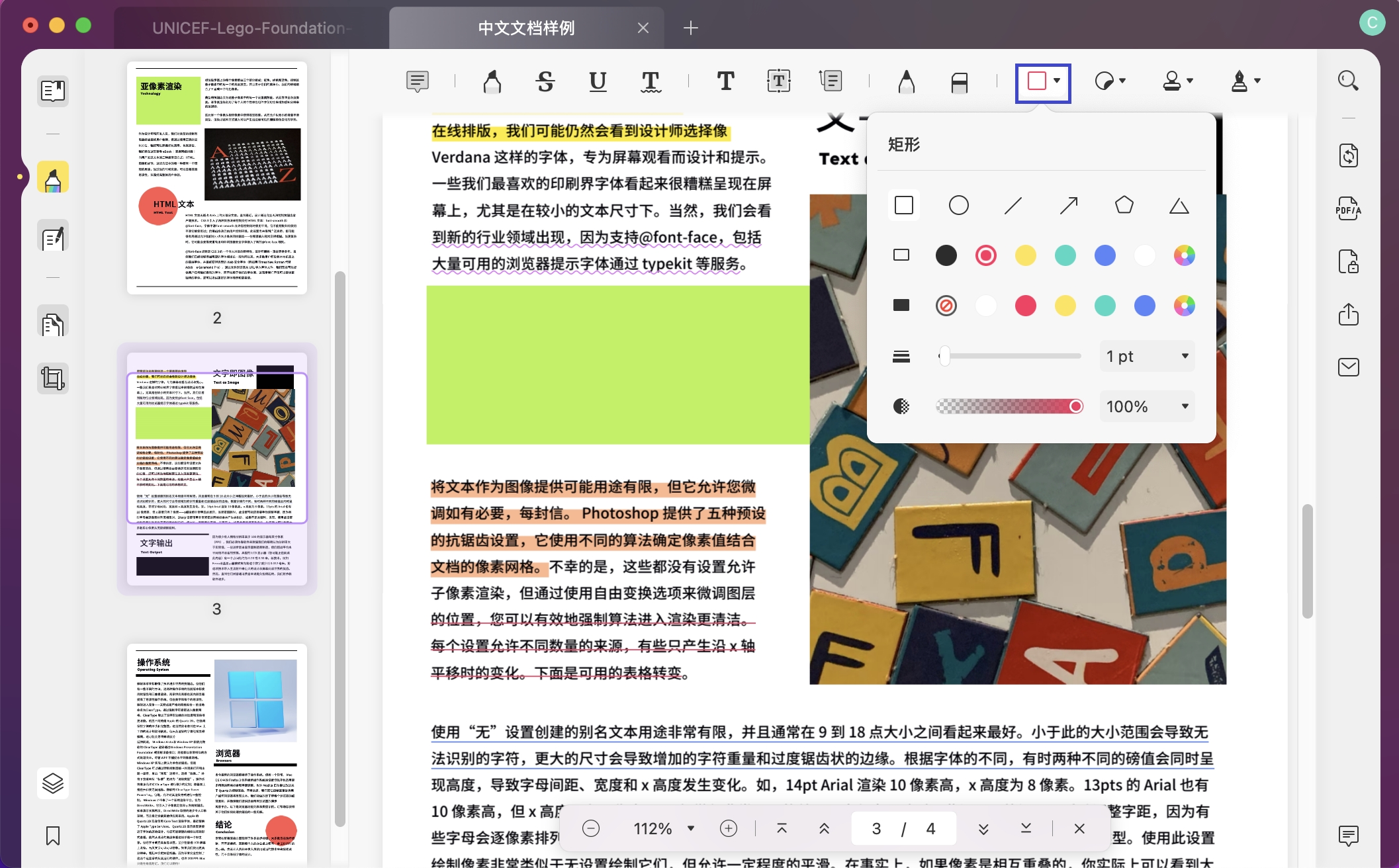Open the rectangle shape tool
Viewport: 1399px width, 868px height.
pyautogui.click(x=1036, y=81)
